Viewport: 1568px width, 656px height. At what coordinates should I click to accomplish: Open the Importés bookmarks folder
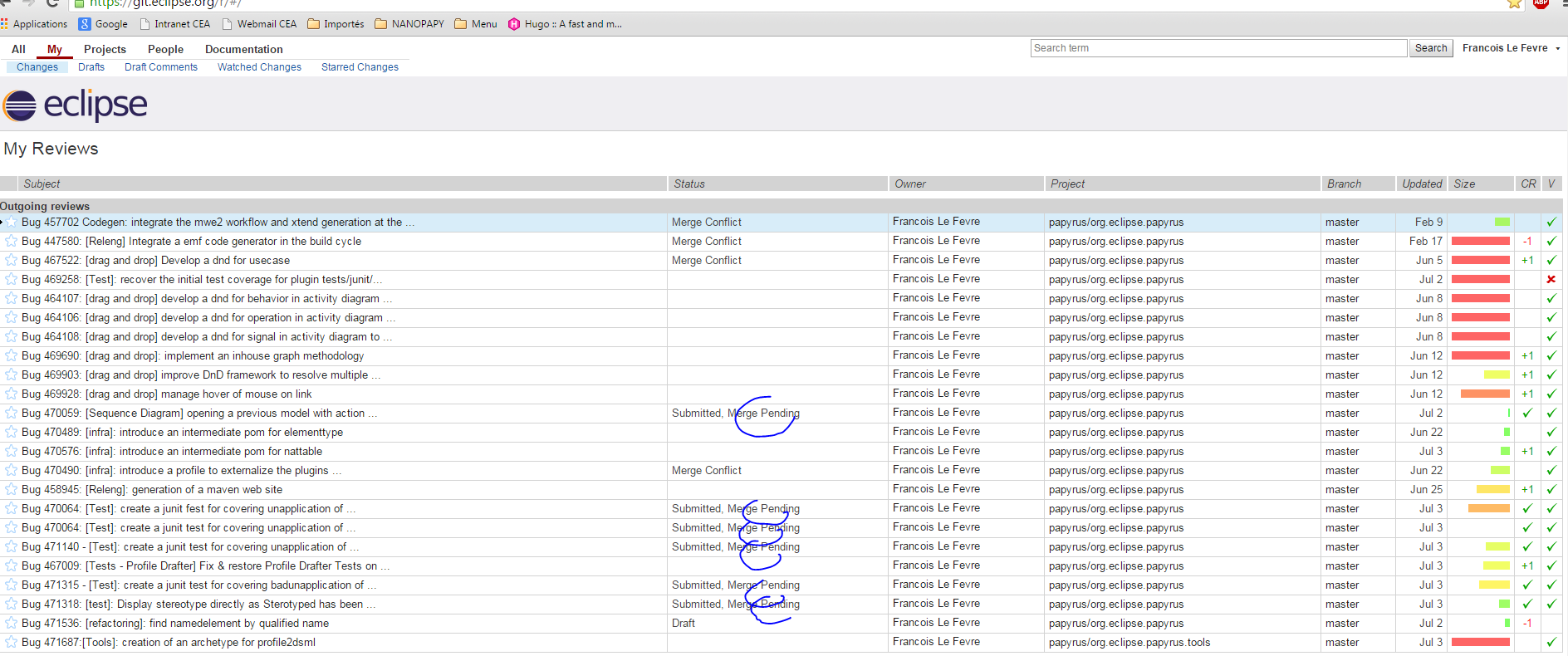(336, 24)
